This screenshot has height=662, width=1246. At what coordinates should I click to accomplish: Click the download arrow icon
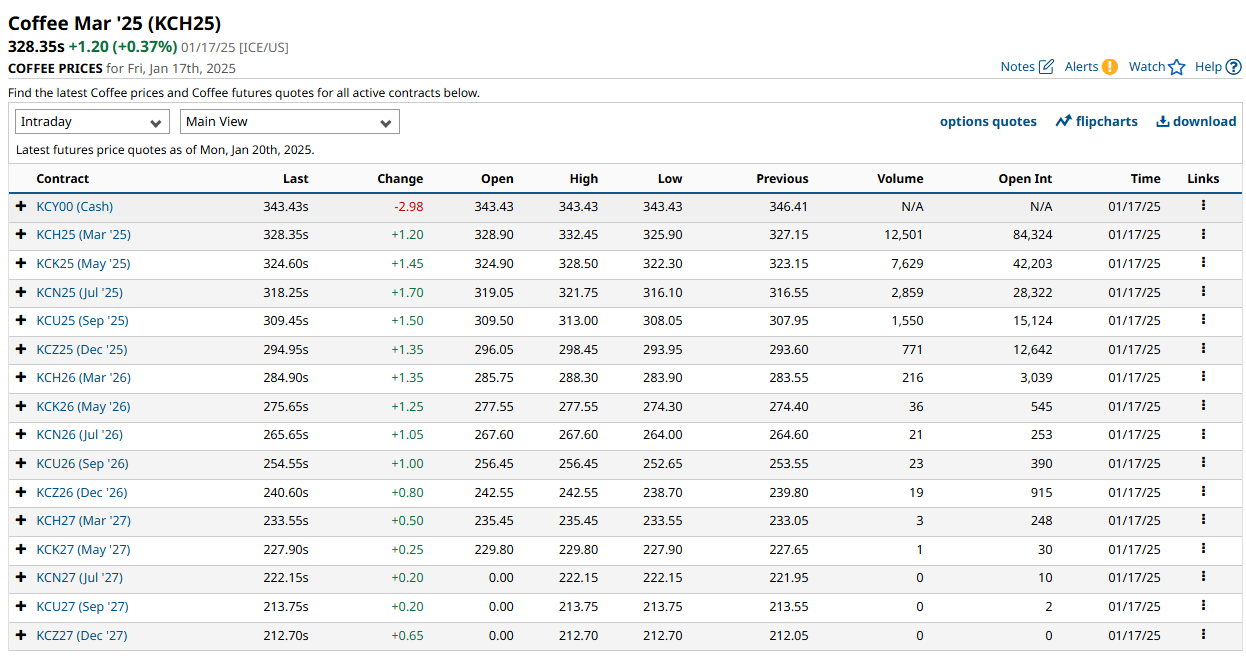click(1162, 121)
